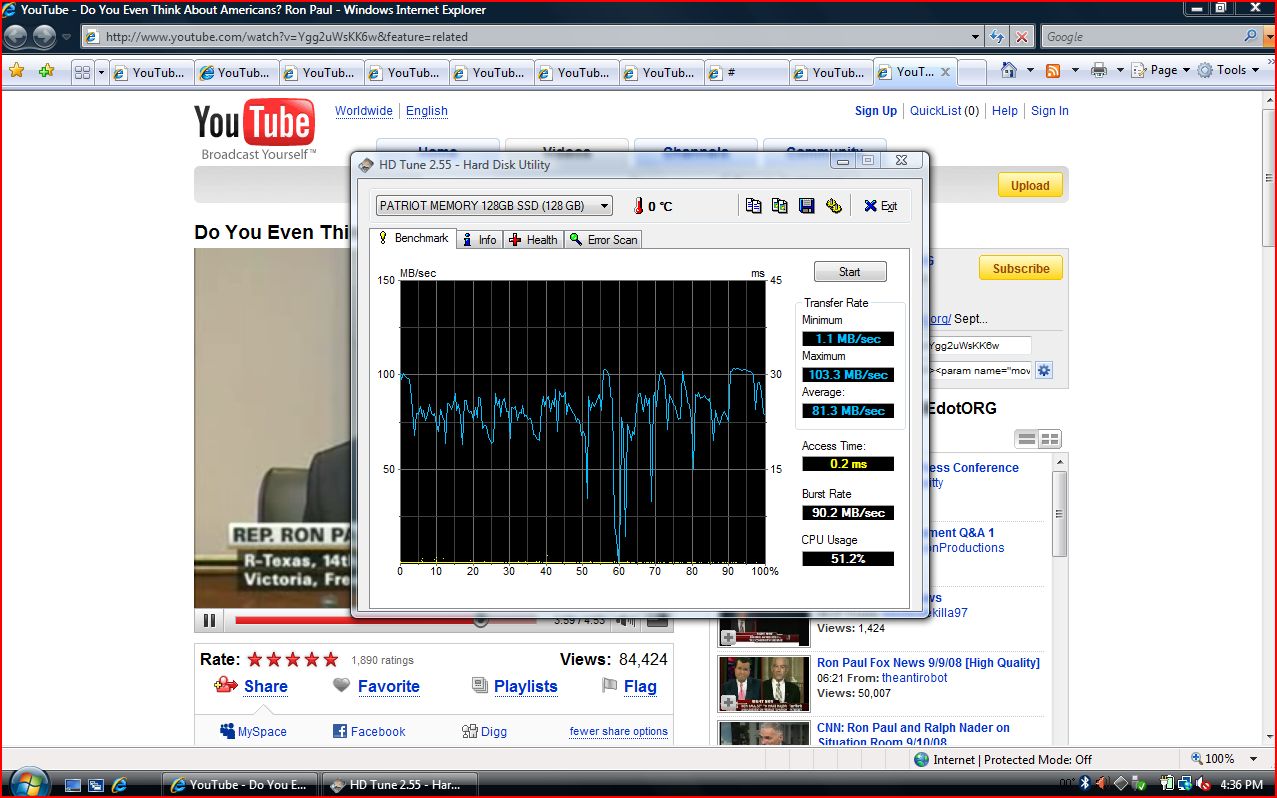Open the Page menu
Image resolution: width=1277 pixels, height=798 pixels.
[1162, 70]
